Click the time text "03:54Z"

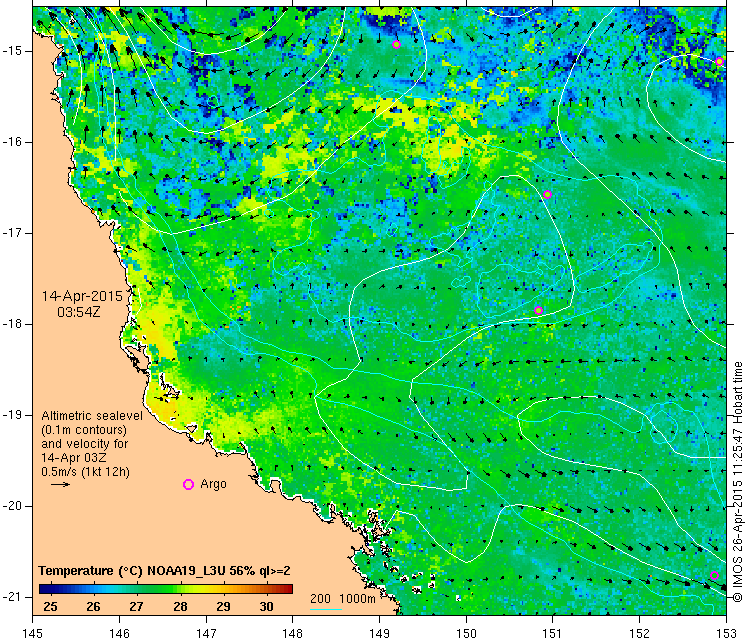click(x=79, y=312)
